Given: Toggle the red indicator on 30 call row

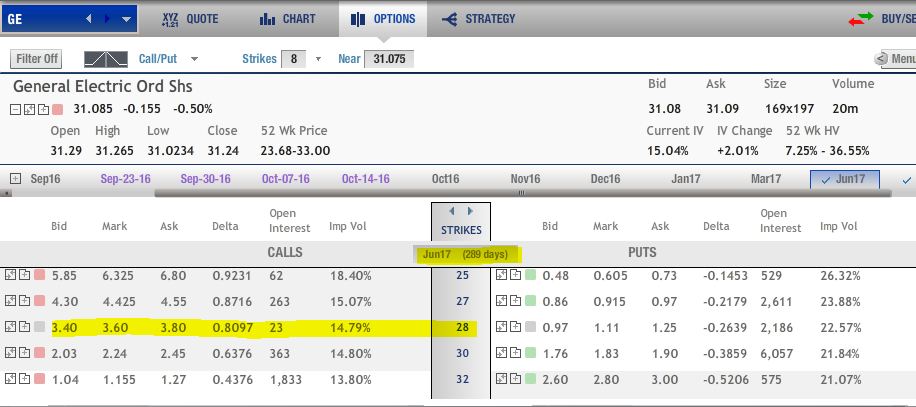Looking at the screenshot, I should coord(40,353).
